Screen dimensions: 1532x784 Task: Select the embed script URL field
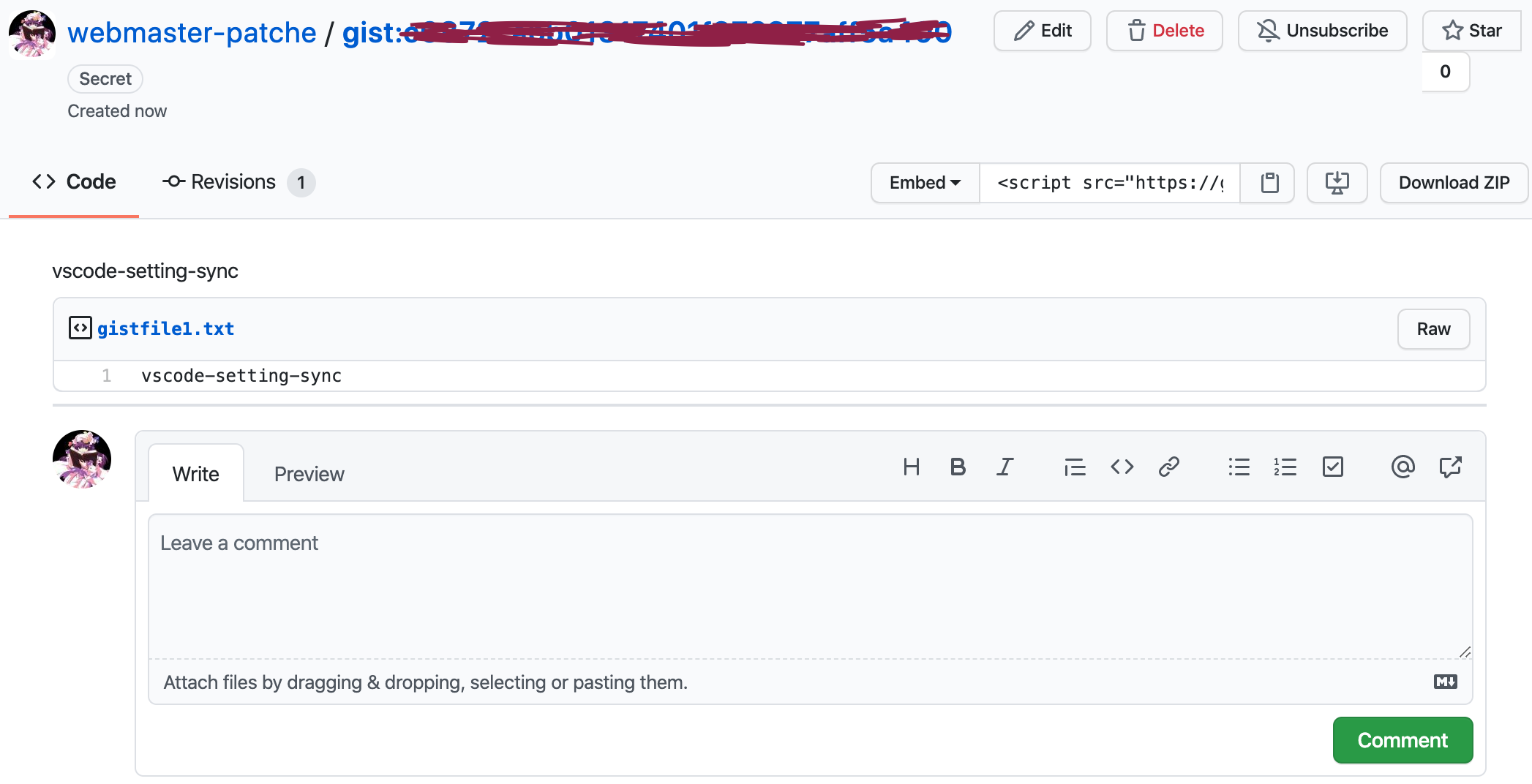[x=1109, y=183]
